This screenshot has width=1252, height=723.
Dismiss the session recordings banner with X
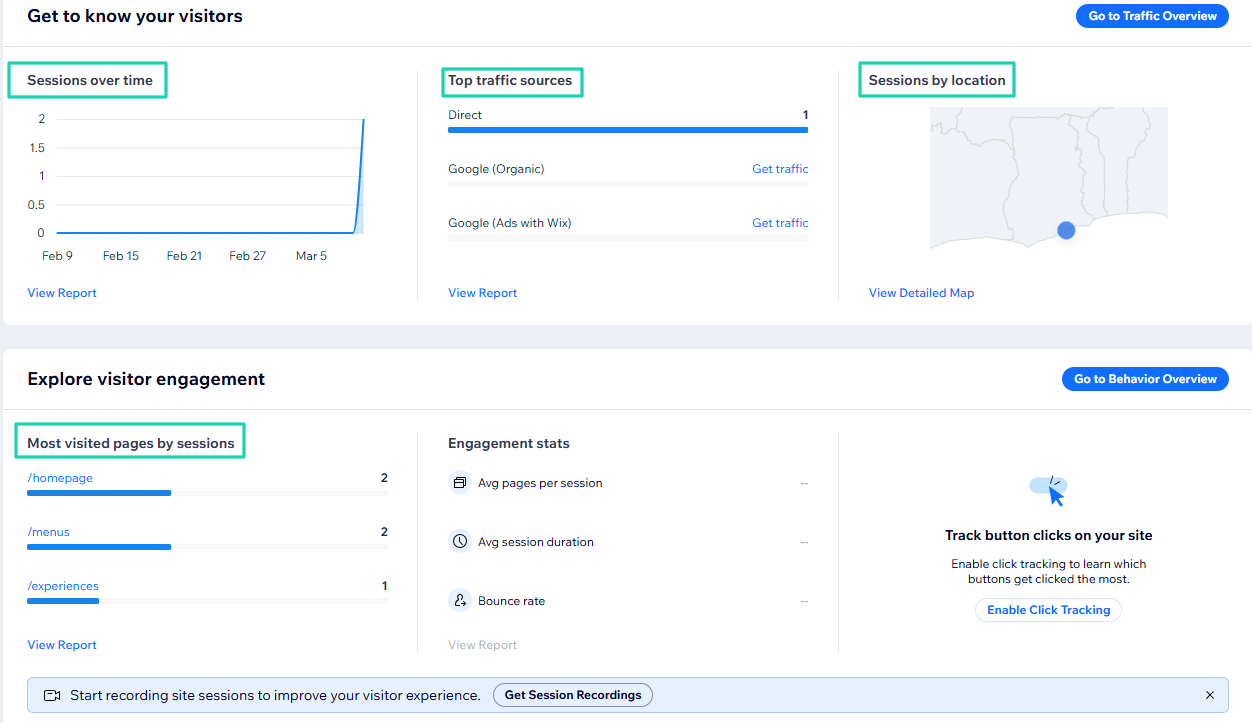(x=1210, y=695)
